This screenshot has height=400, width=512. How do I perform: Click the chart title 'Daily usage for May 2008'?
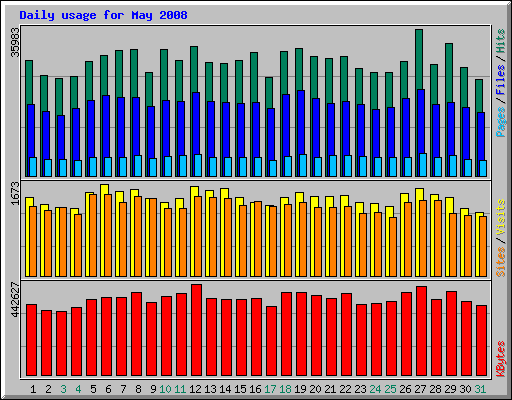coord(103,15)
